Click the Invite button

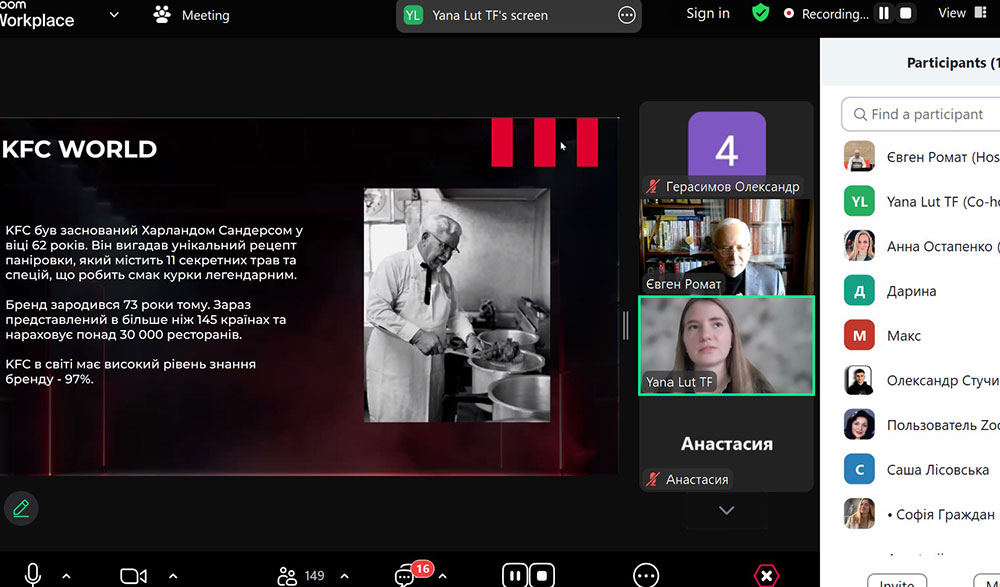[x=897, y=581]
